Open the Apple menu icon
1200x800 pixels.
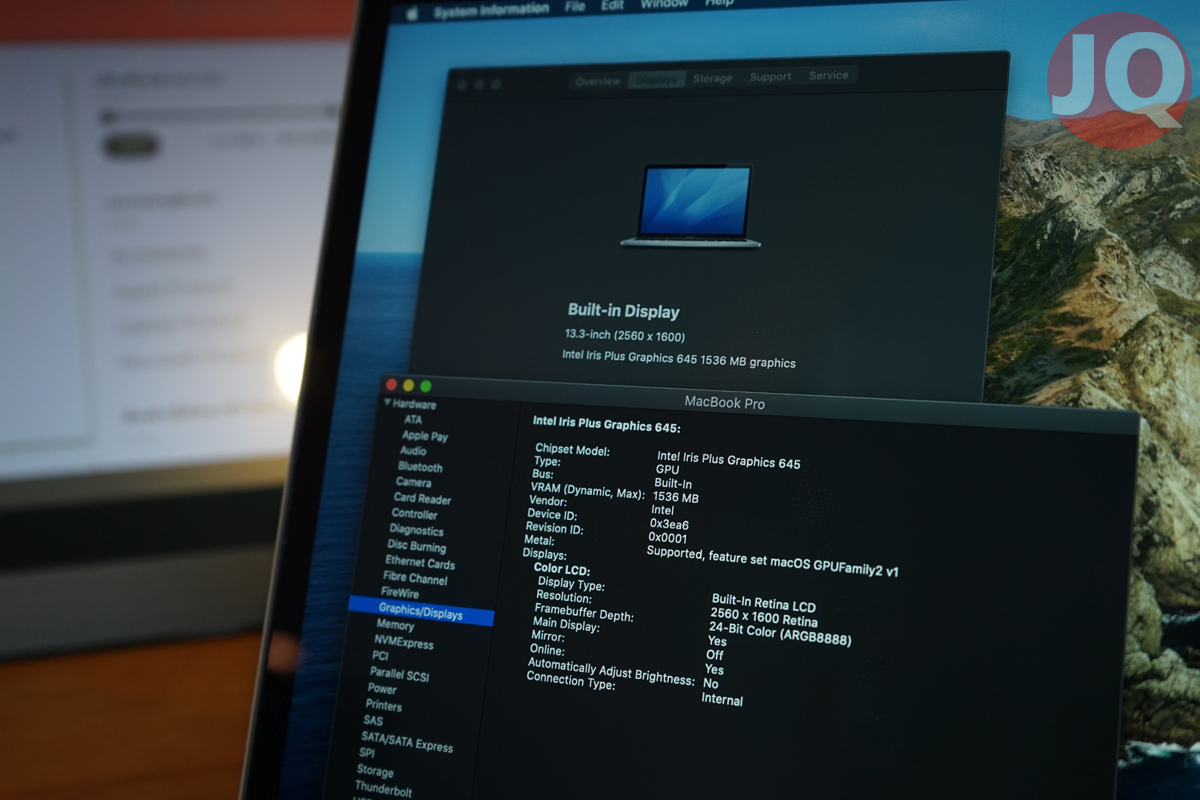click(x=410, y=13)
